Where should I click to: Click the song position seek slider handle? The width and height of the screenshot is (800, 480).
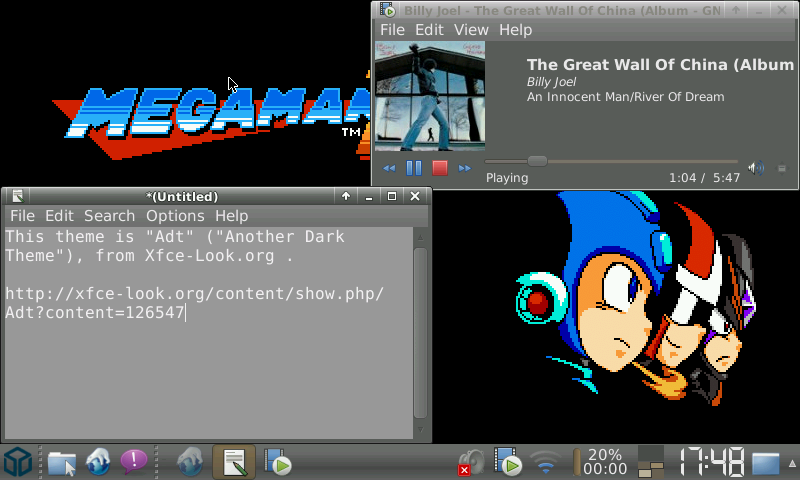537,161
